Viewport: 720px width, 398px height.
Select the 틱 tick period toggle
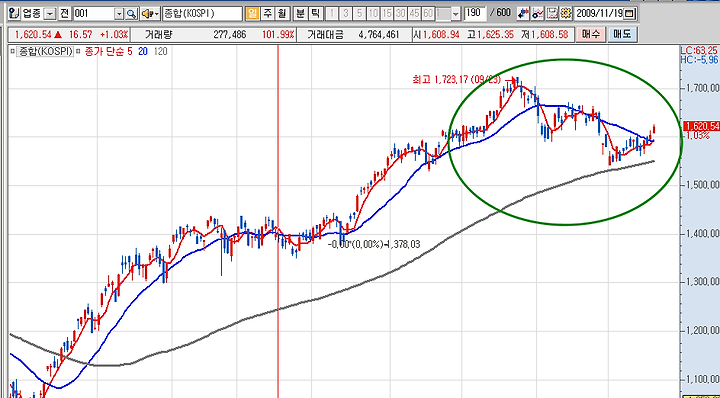point(315,14)
